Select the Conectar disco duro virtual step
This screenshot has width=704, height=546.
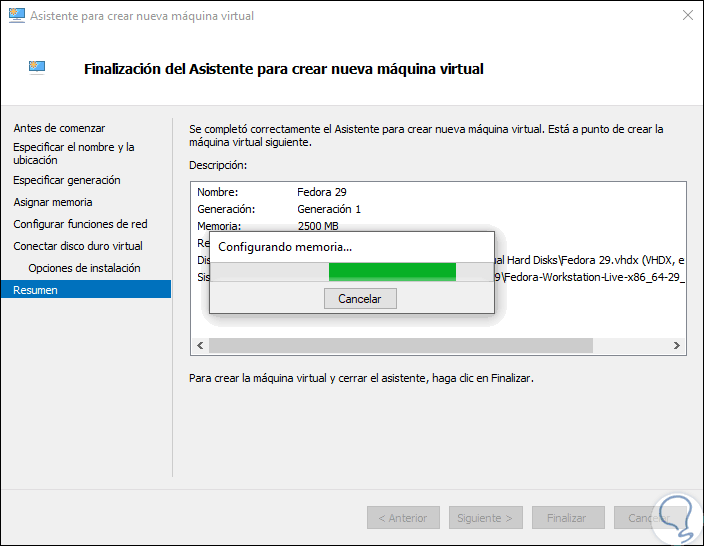[78, 246]
